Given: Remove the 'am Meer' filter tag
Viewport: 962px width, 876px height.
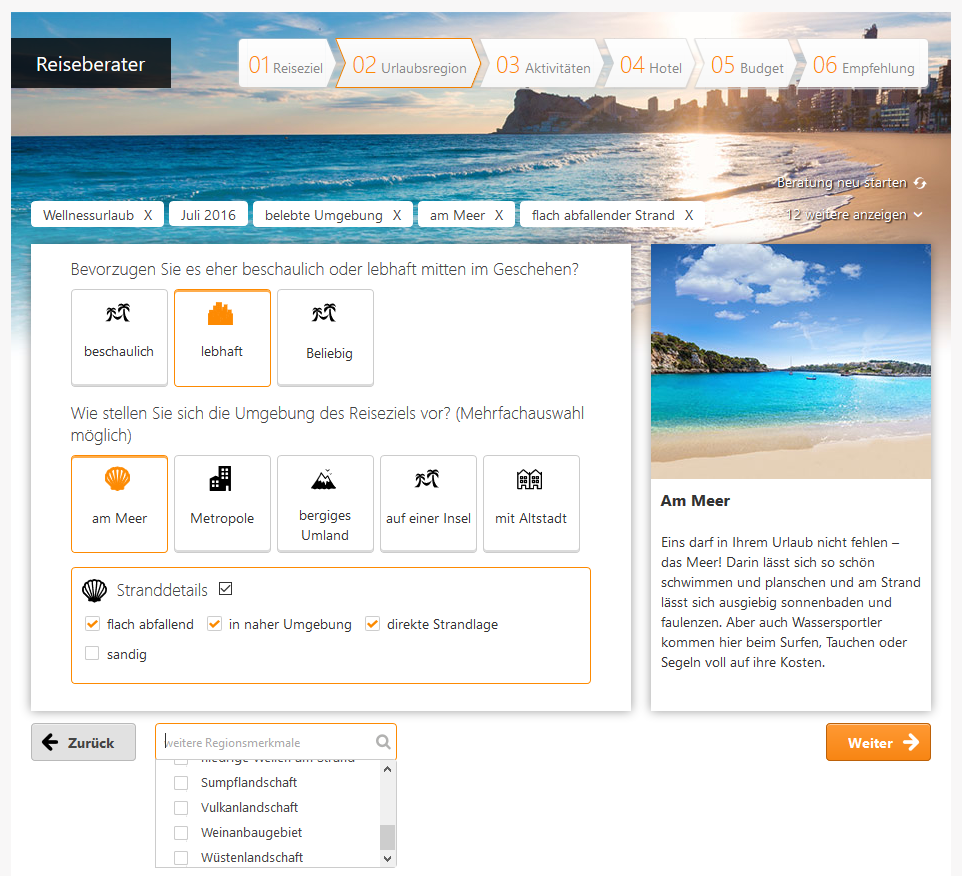Looking at the screenshot, I should (499, 215).
